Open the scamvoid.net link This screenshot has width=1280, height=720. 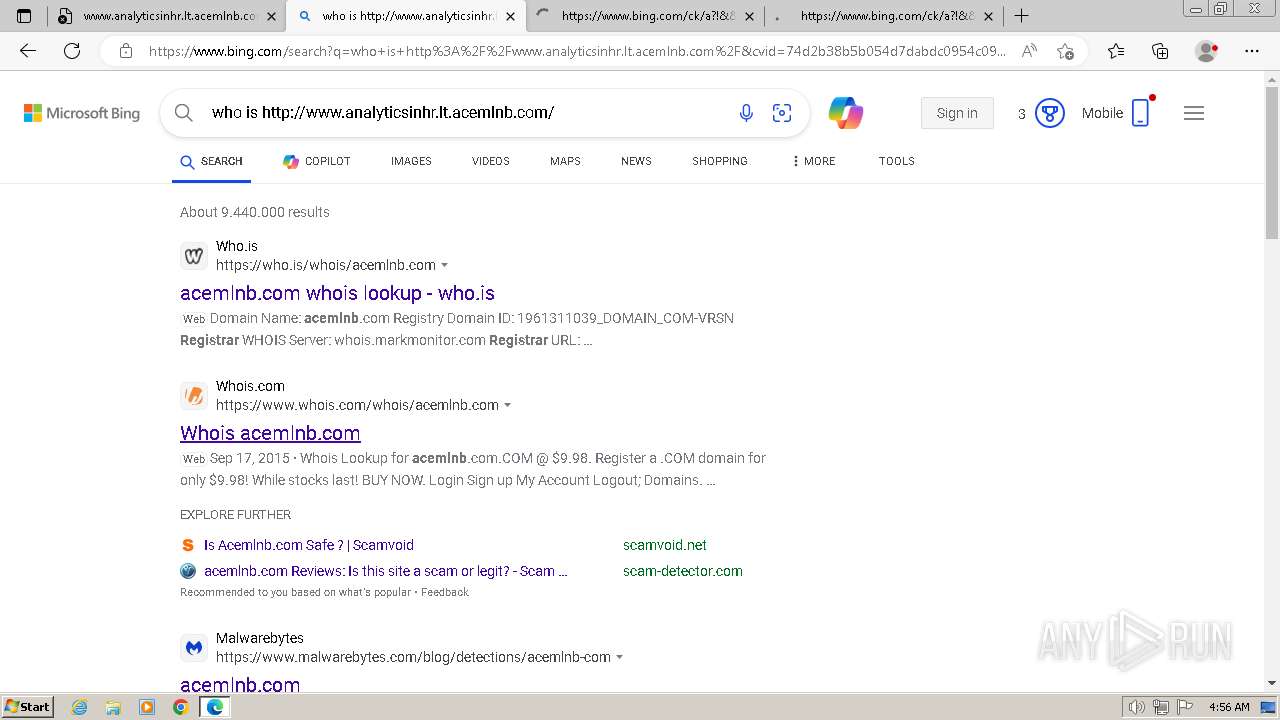point(665,545)
